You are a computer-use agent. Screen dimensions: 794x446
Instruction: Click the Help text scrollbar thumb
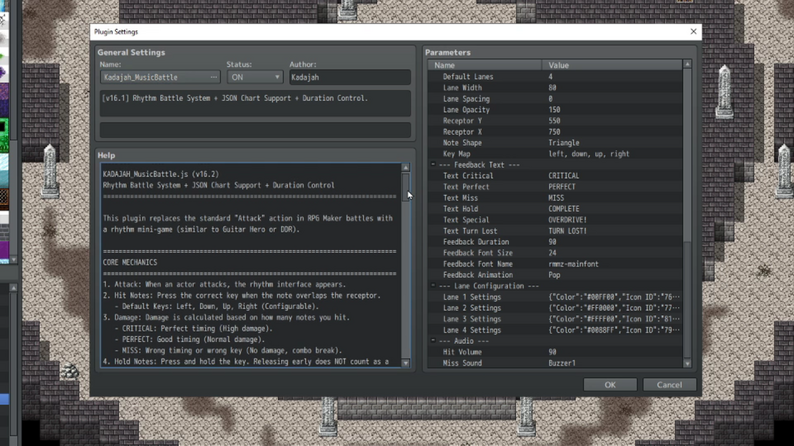click(x=405, y=187)
